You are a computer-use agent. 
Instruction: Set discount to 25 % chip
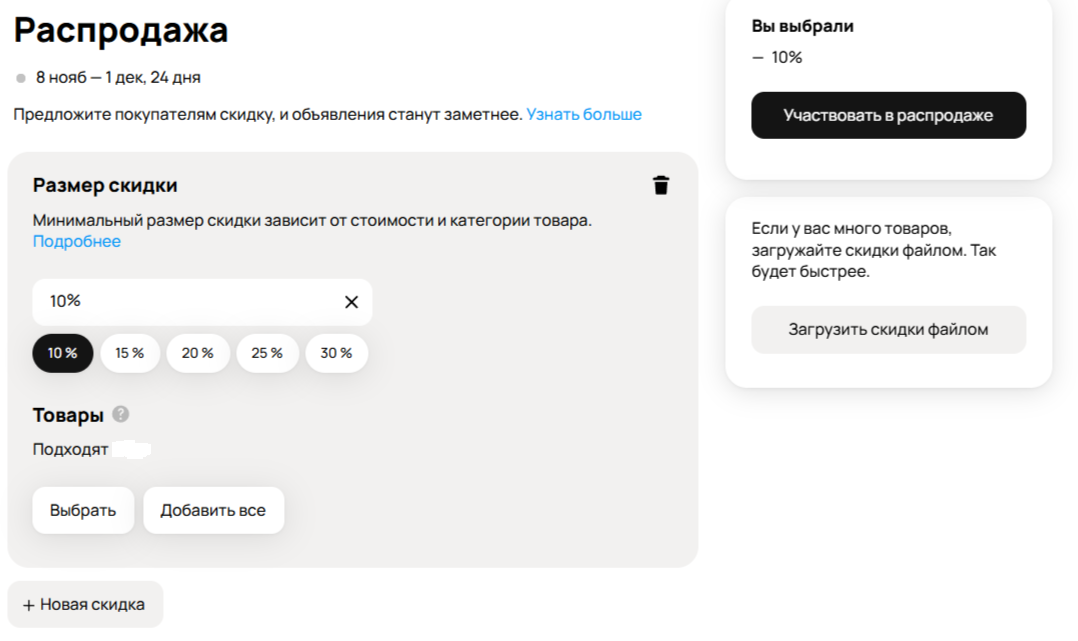tap(267, 353)
